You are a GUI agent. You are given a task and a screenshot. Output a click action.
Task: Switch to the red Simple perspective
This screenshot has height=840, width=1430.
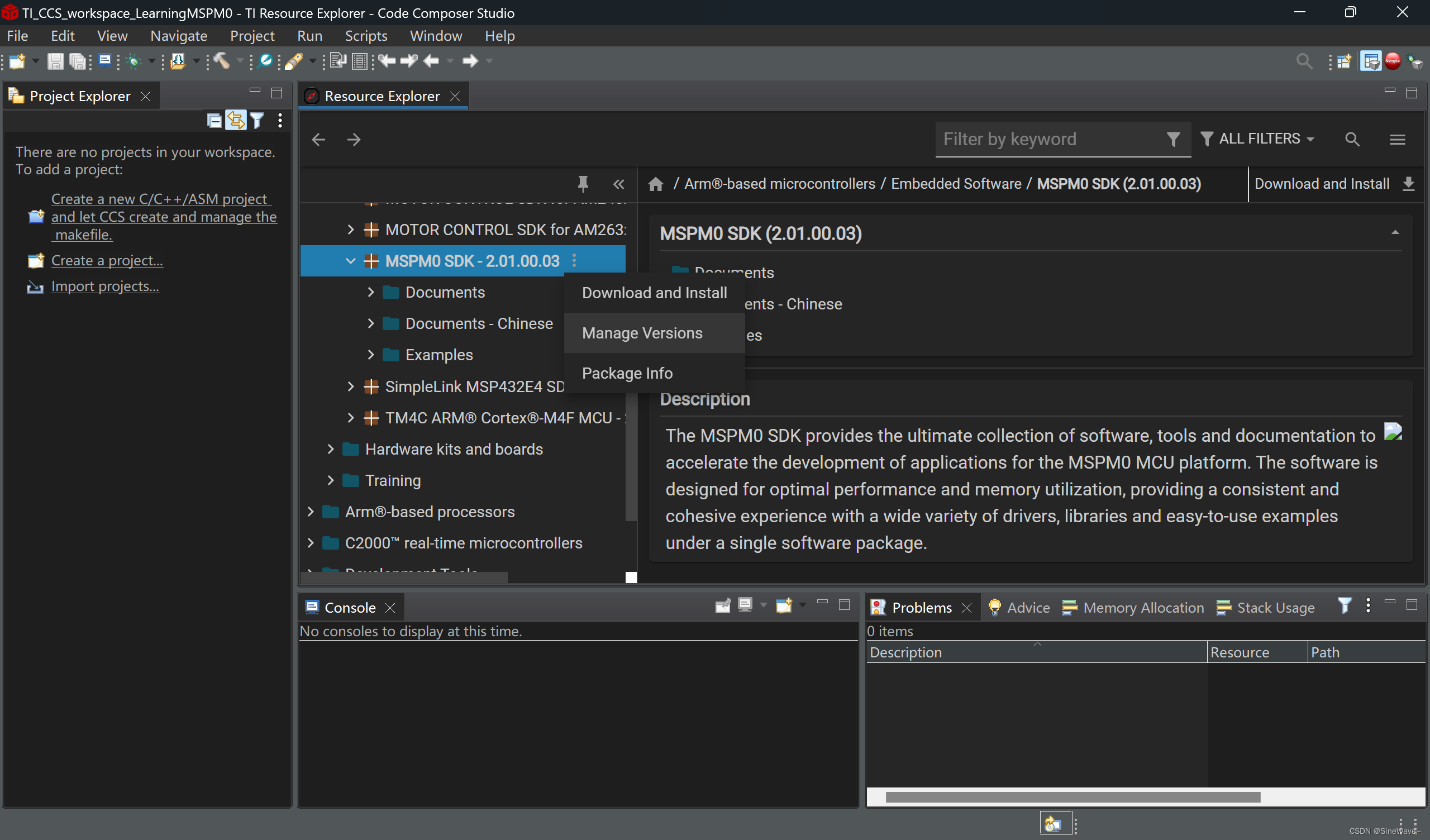(x=1393, y=61)
